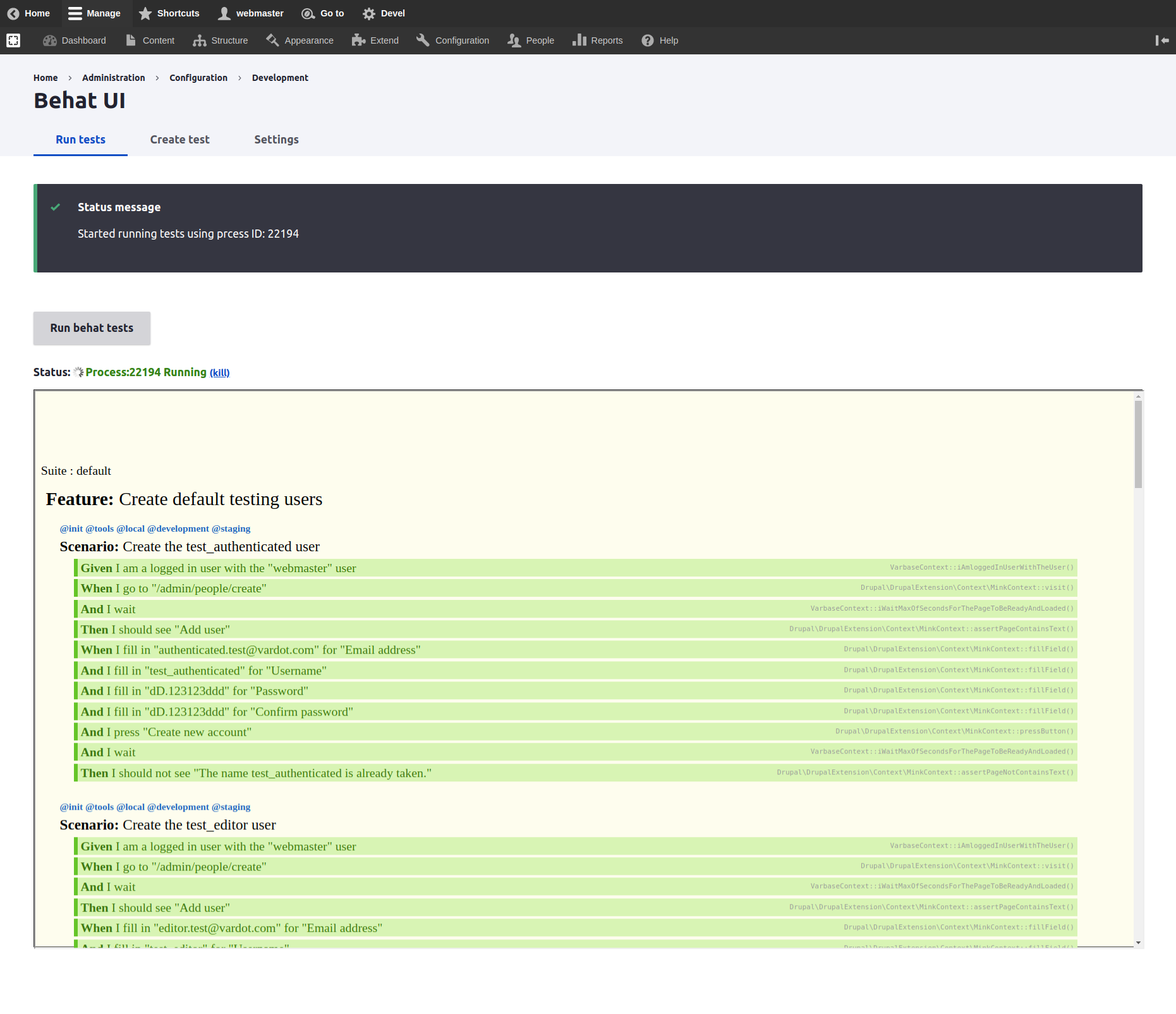Screen dimensions: 1176x1014
Task: Toggle the Manage menu tray
Action: tap(94, 13)
